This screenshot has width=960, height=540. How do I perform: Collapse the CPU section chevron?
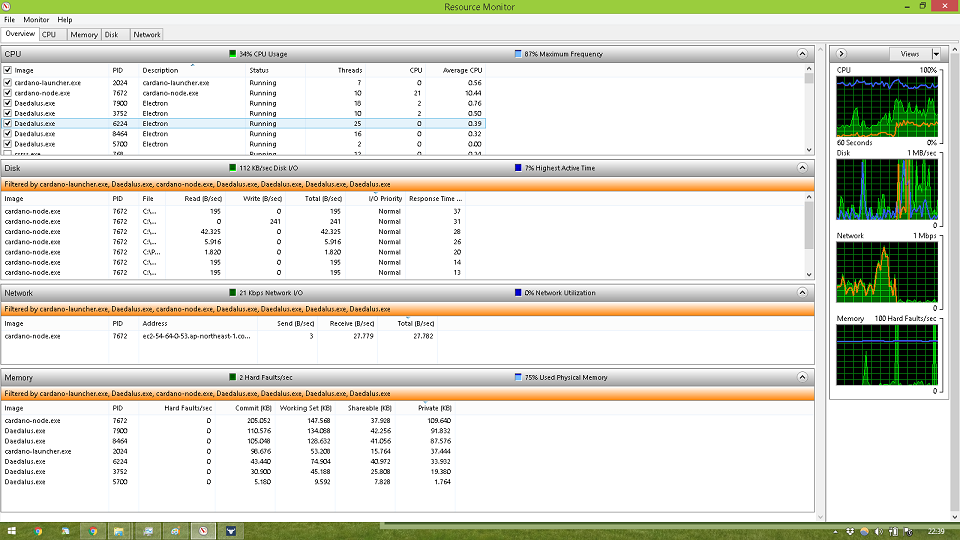point(802,54)
